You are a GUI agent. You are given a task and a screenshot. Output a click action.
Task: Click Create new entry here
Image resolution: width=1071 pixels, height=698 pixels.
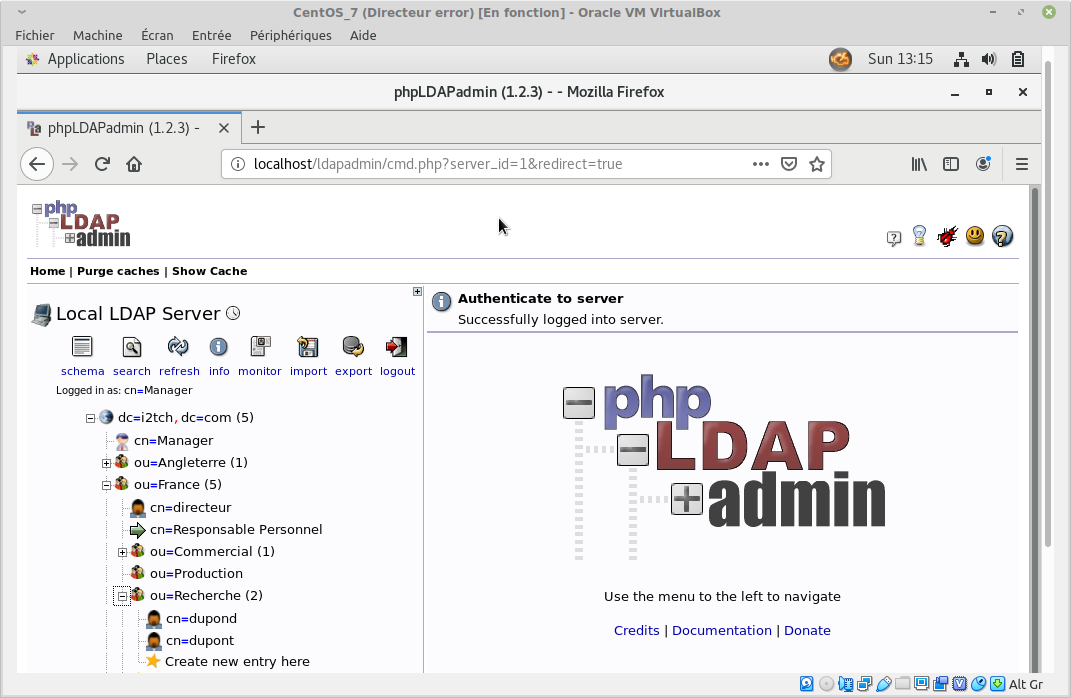[237, 661]
